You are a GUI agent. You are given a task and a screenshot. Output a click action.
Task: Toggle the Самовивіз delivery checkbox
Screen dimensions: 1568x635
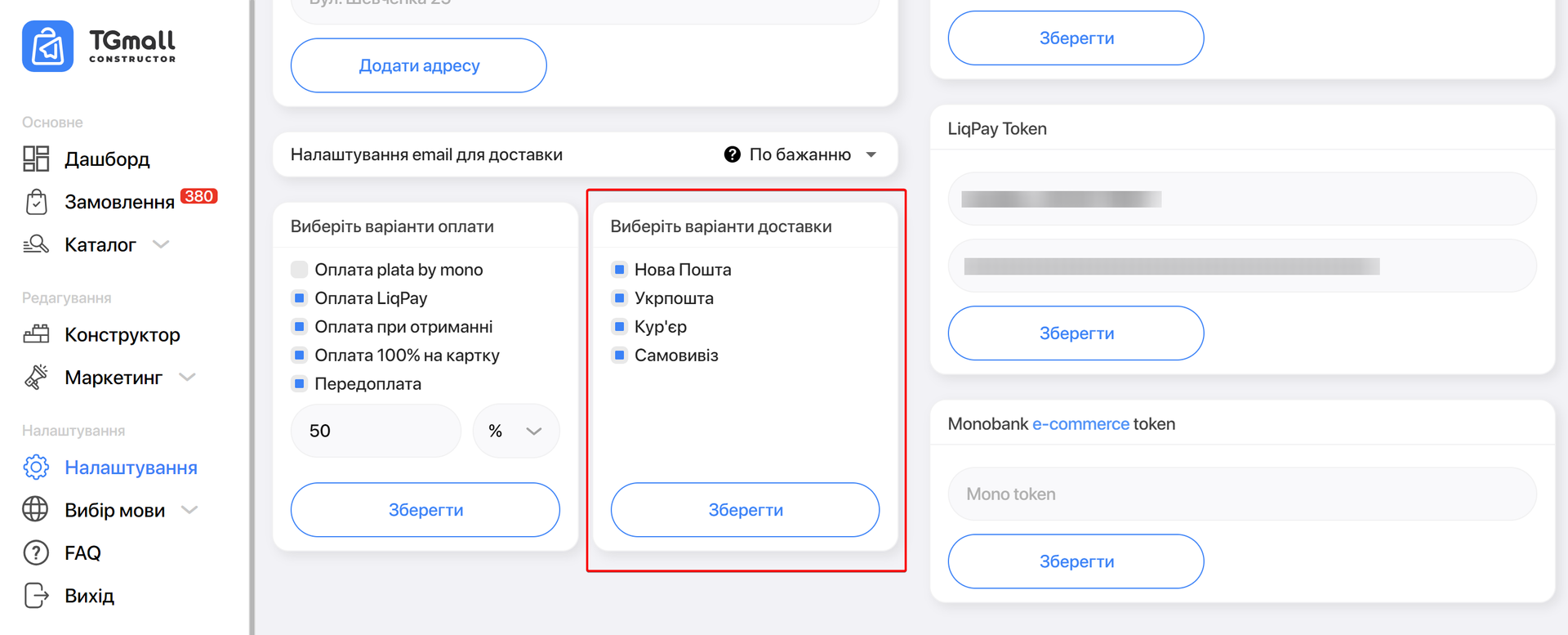point(620,356)
